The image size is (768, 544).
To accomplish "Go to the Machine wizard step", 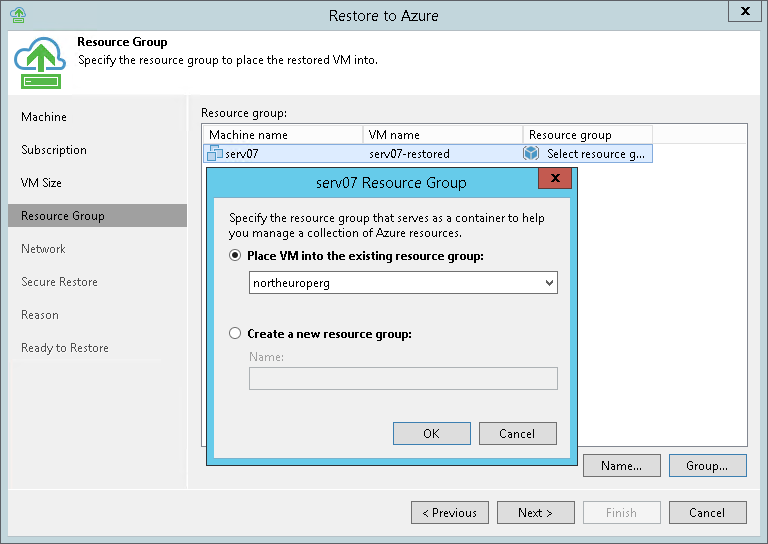I will (x=44, y=117).
